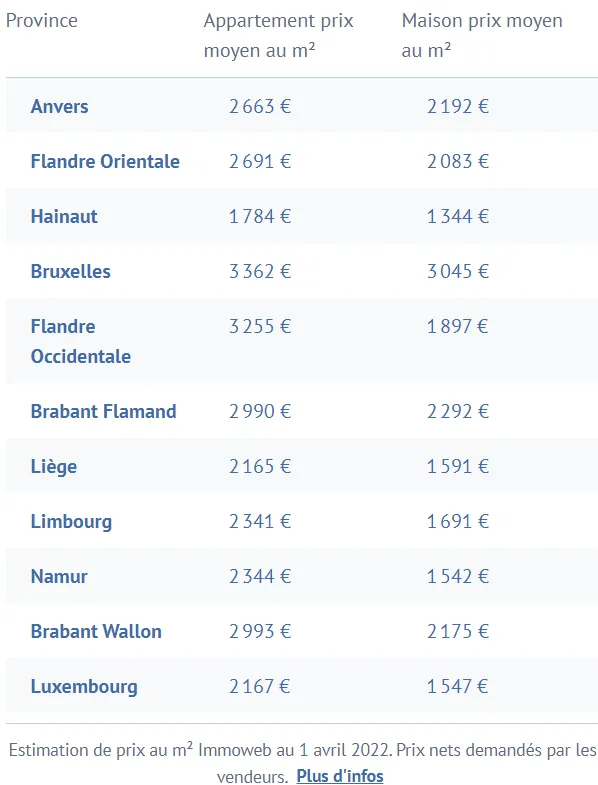Click the Maison prix moyen column header
Viewport: 598px width, 785px height.
[482, 35]
